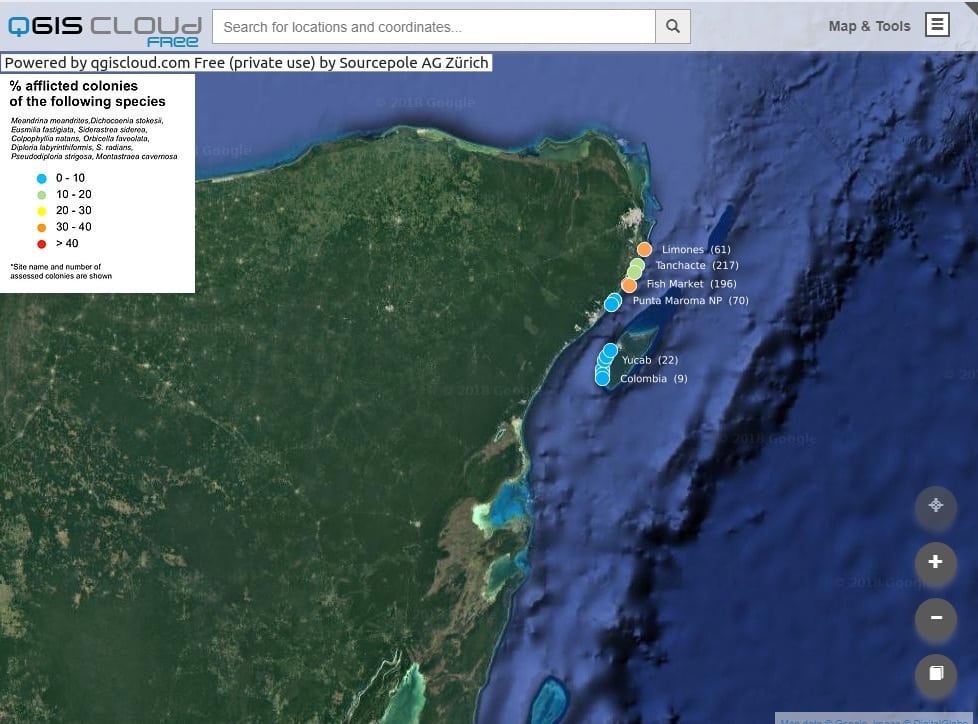Open the Powered by qgiscloud.com attribution link
The width and height of the screenshot is (978, 724).
point(247,63)
